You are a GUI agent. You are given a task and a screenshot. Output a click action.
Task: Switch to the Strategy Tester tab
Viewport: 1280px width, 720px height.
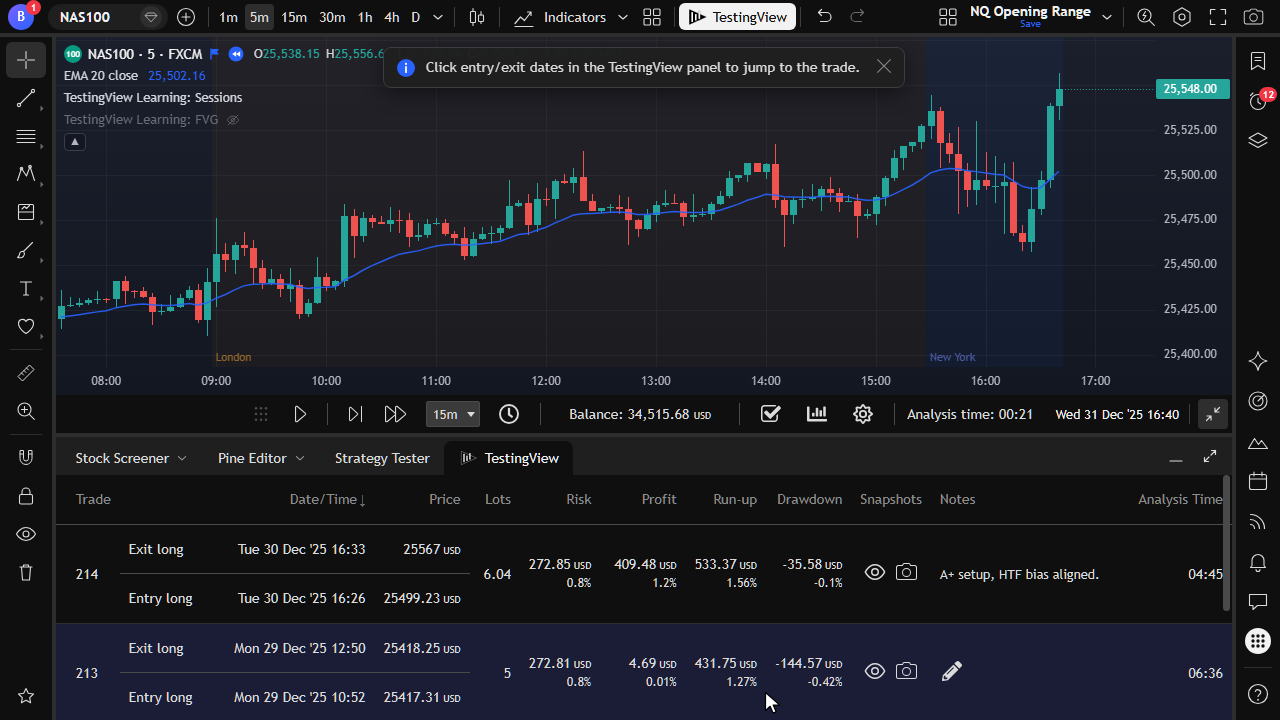click(x=382, y=458)
